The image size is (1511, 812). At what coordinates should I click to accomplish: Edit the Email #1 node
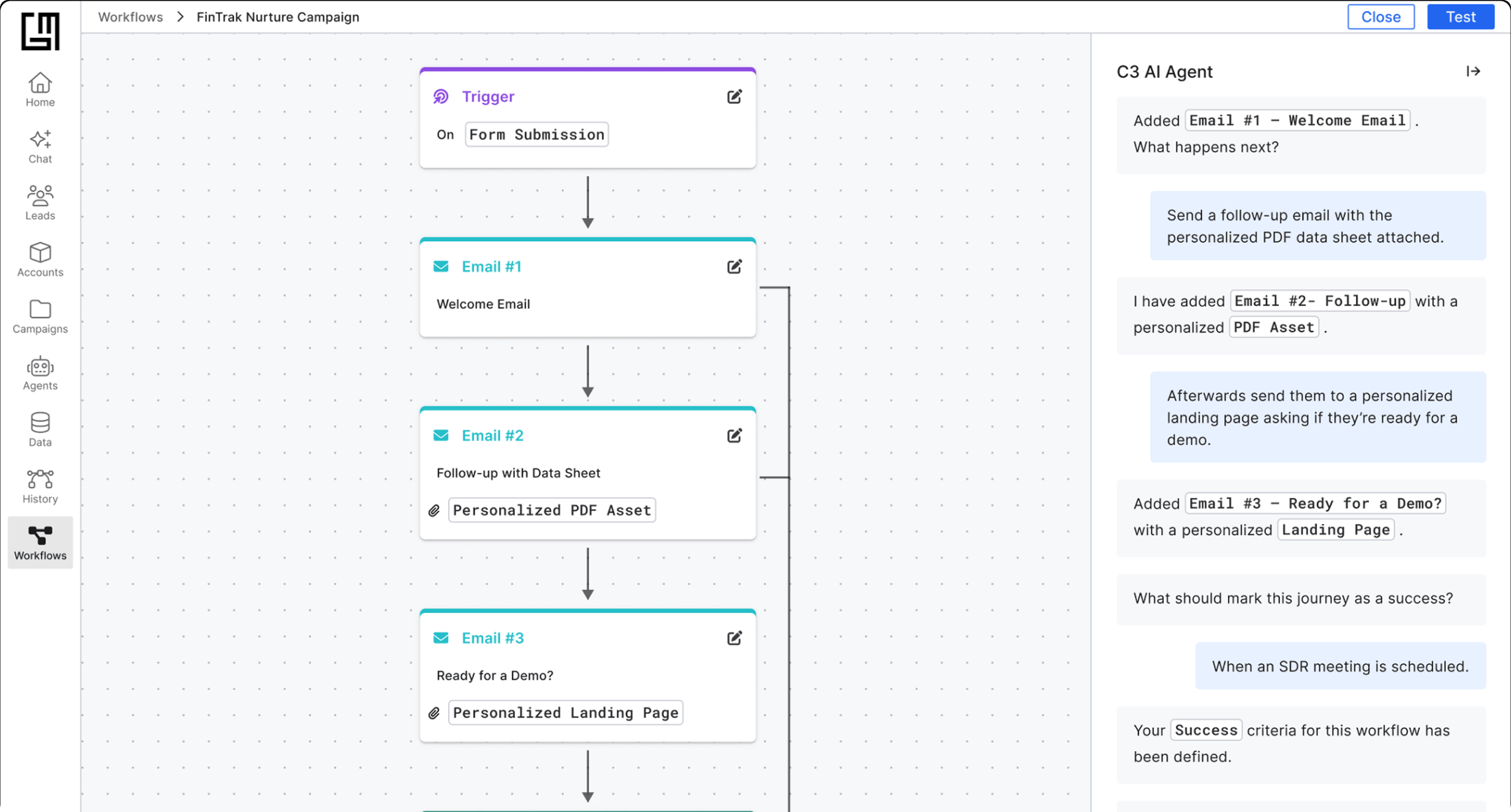click(734, 266)
